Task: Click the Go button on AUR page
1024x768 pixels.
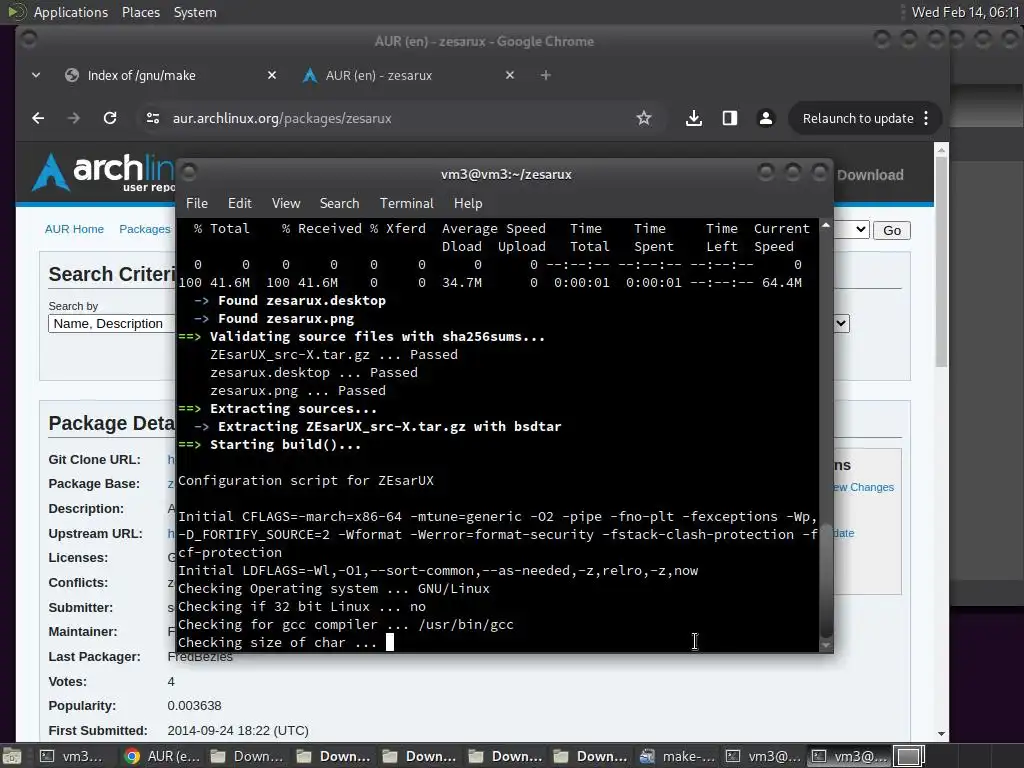Action: point(892,231)
